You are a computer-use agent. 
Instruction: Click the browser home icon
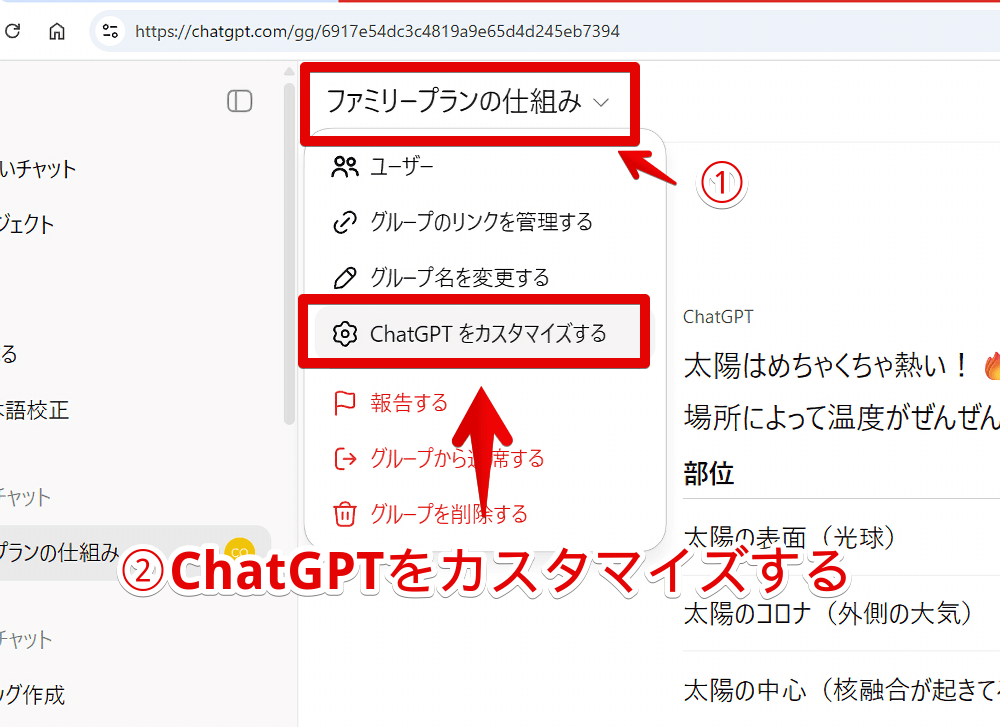pos(56,31)
